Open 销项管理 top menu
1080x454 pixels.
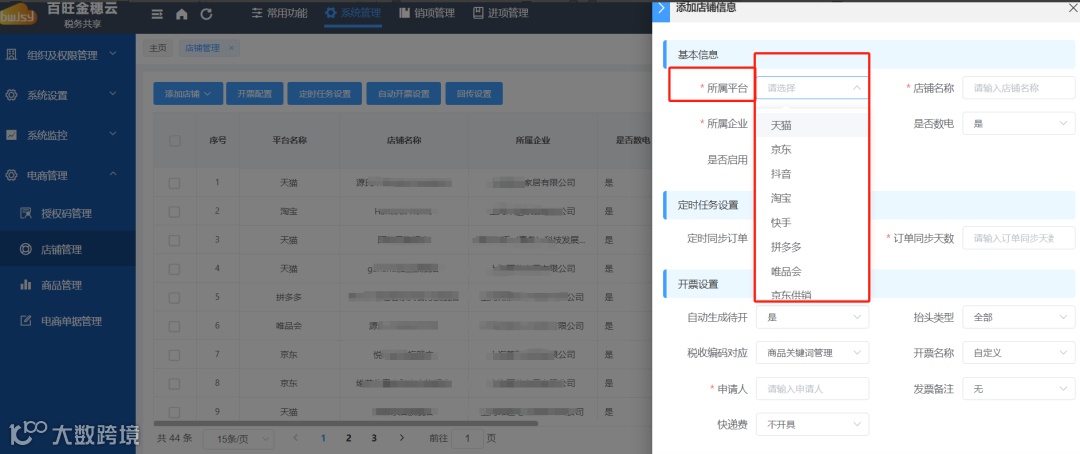coord(426,13)
